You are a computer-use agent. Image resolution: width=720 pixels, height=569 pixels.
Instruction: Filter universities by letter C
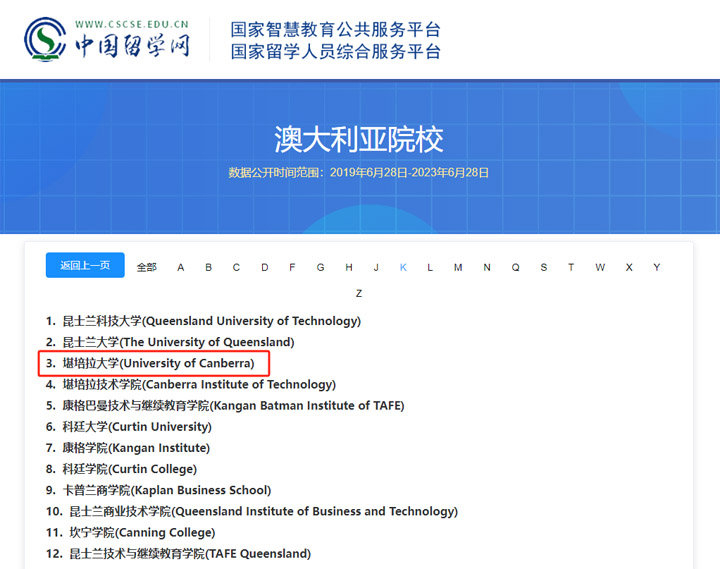[x=236, y=267]
